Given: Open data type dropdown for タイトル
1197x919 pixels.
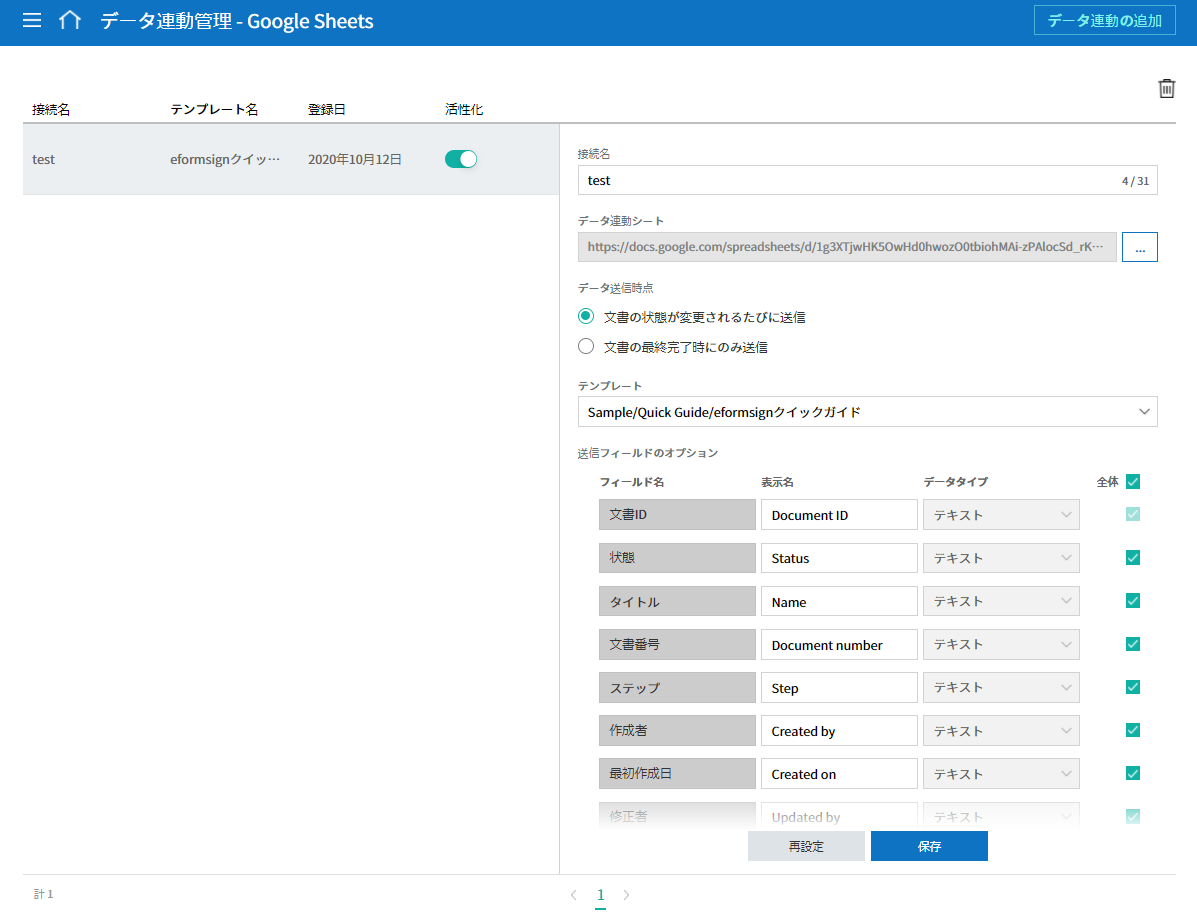Looking at the screenshot, I should 1001,601.
